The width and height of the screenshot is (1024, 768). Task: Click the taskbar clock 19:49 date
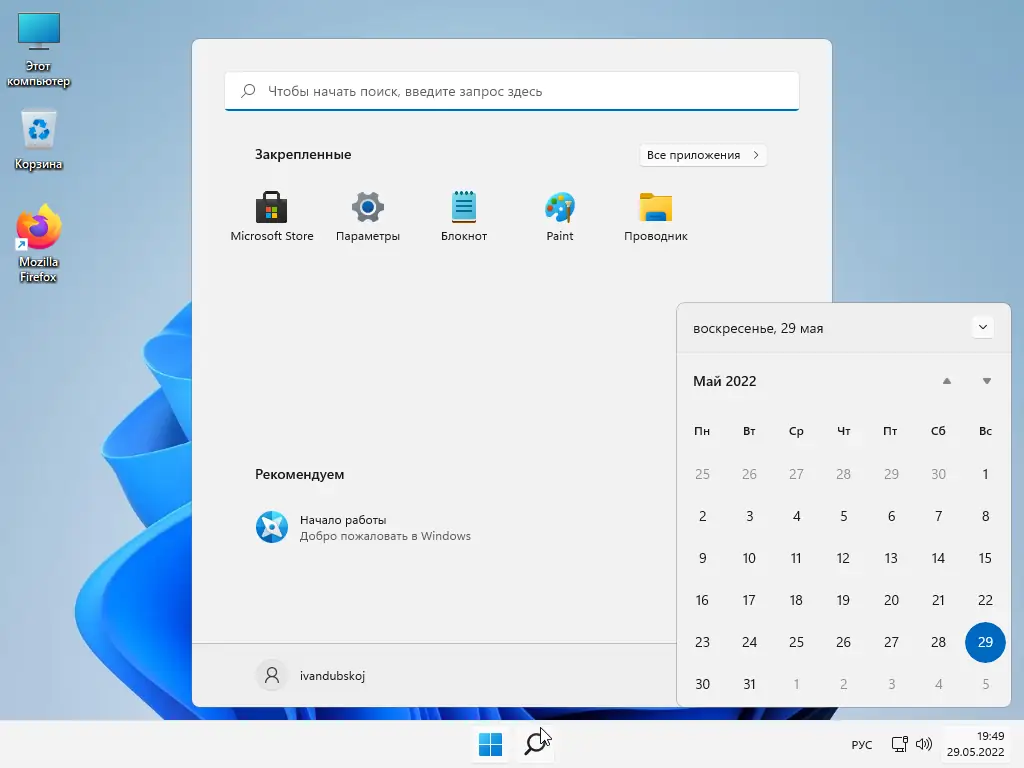(976, 744)
